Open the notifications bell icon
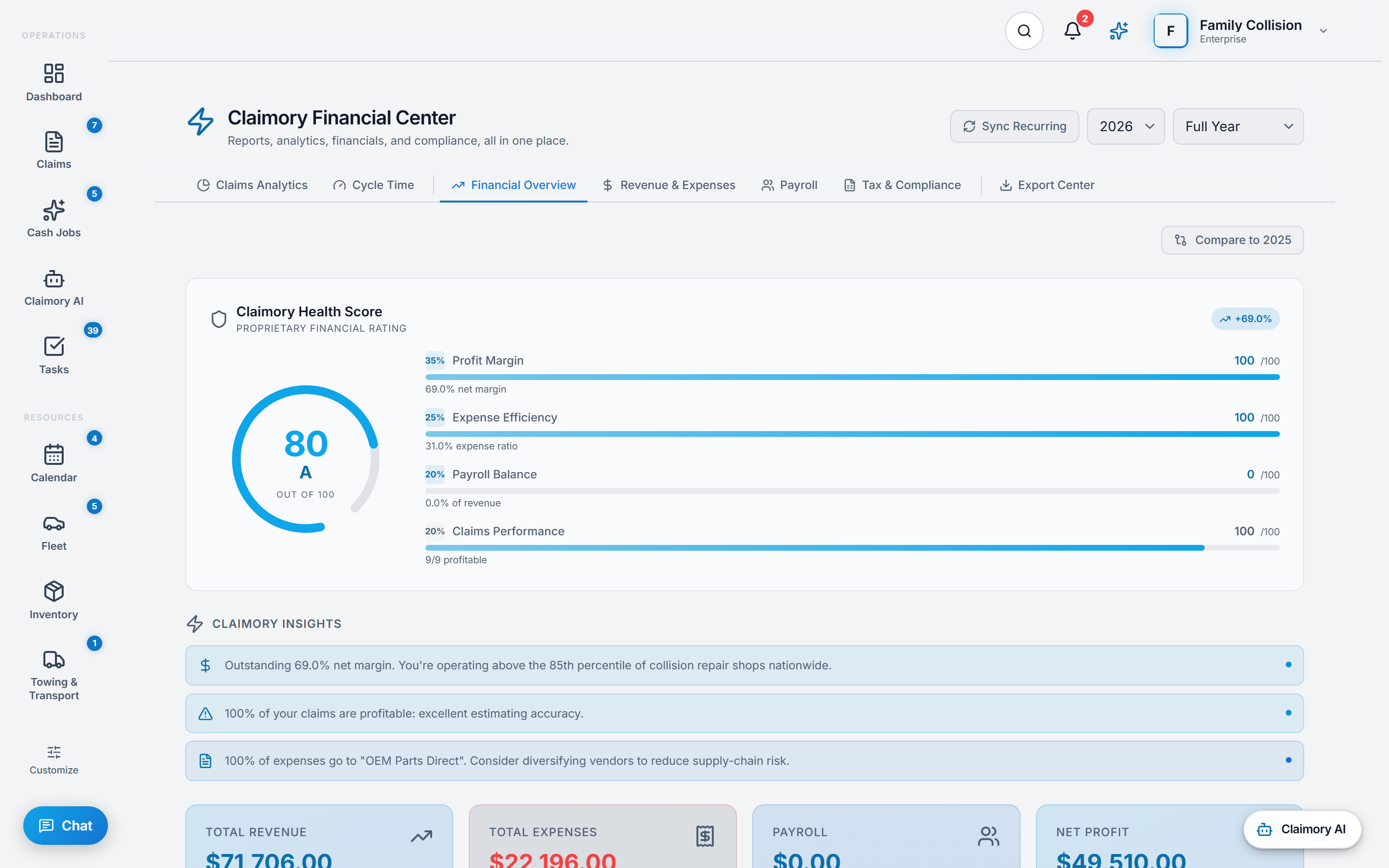 click(1072, 31)
